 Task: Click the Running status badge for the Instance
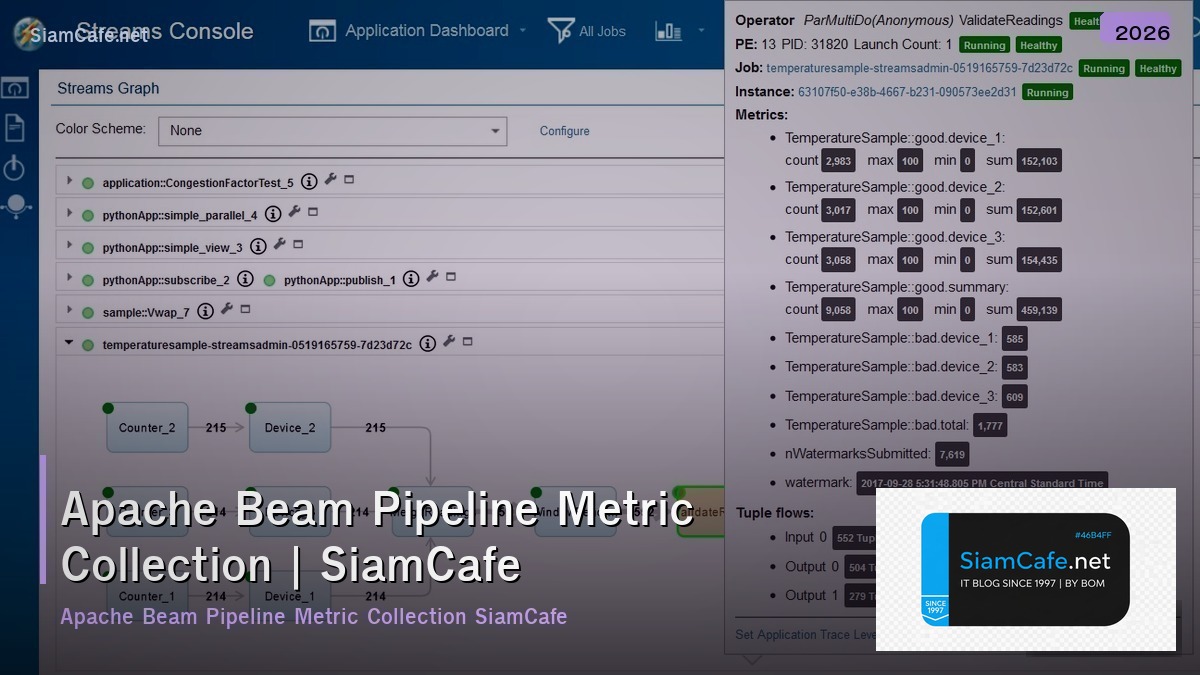point(1046,91)
